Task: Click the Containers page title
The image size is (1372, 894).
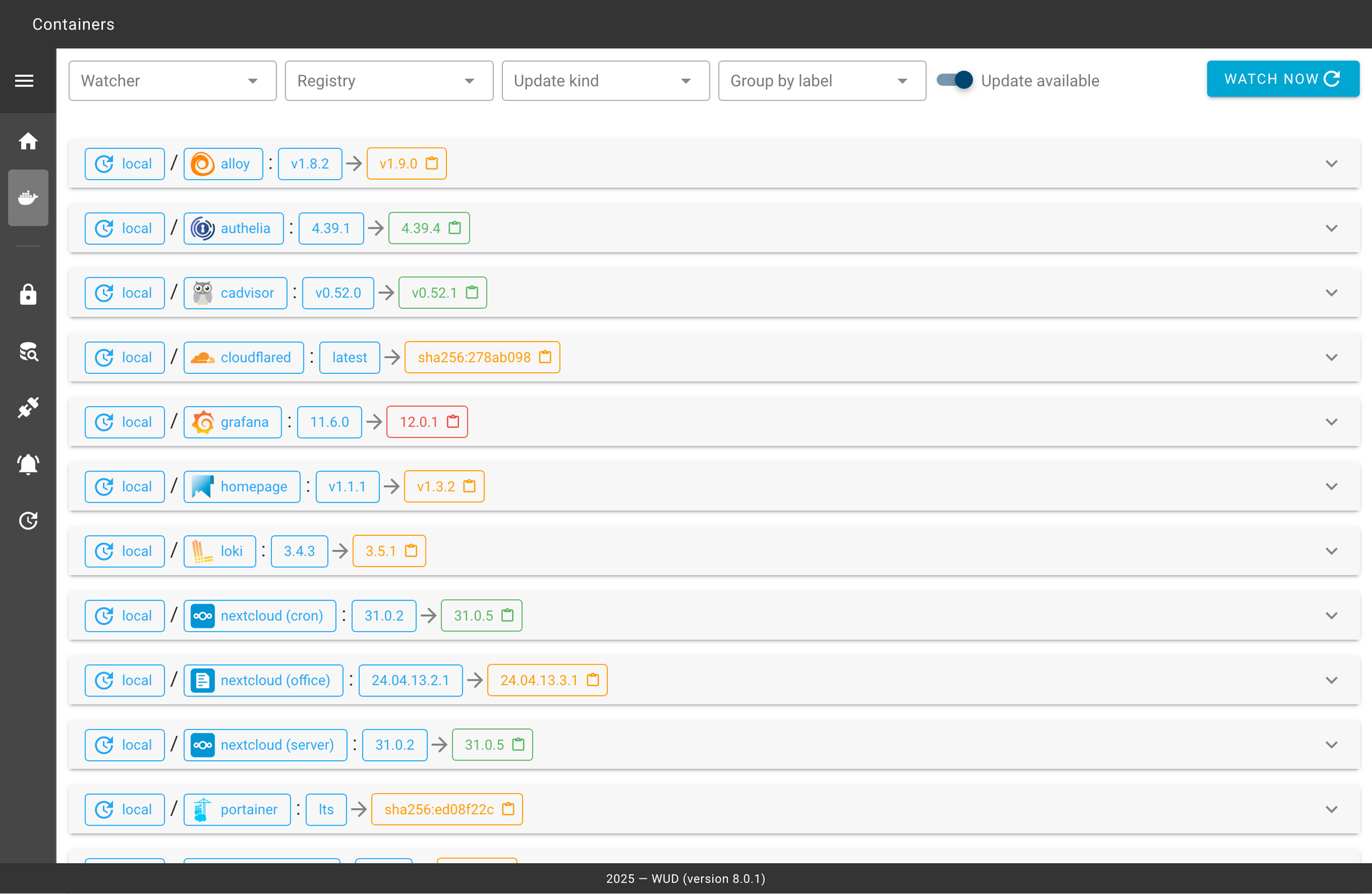Action: coord(73,24)
